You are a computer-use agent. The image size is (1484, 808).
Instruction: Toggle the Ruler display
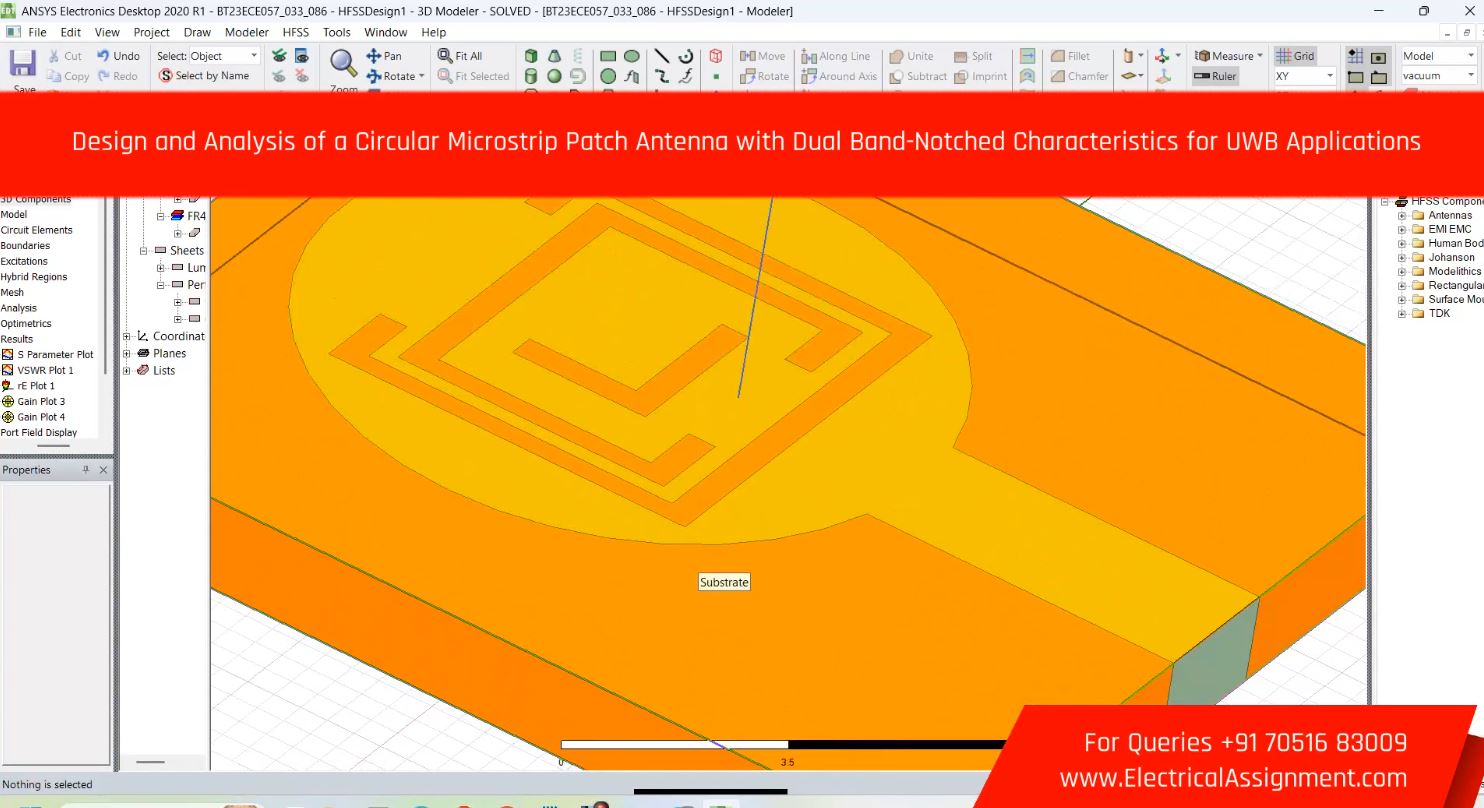click(1215, 76)
